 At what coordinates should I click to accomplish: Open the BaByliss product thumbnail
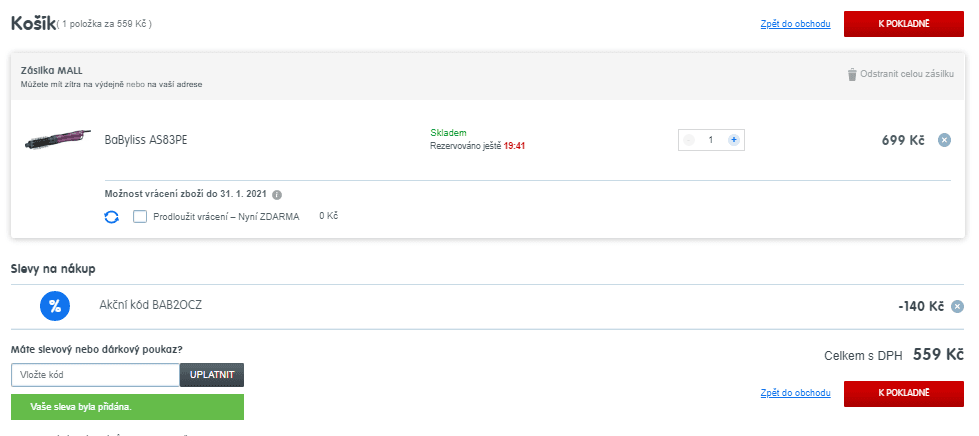(x=57, y=139)
